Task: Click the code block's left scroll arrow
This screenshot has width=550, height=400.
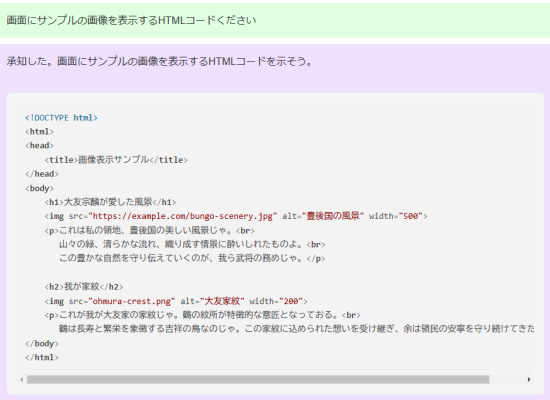Action: [22, 379]
